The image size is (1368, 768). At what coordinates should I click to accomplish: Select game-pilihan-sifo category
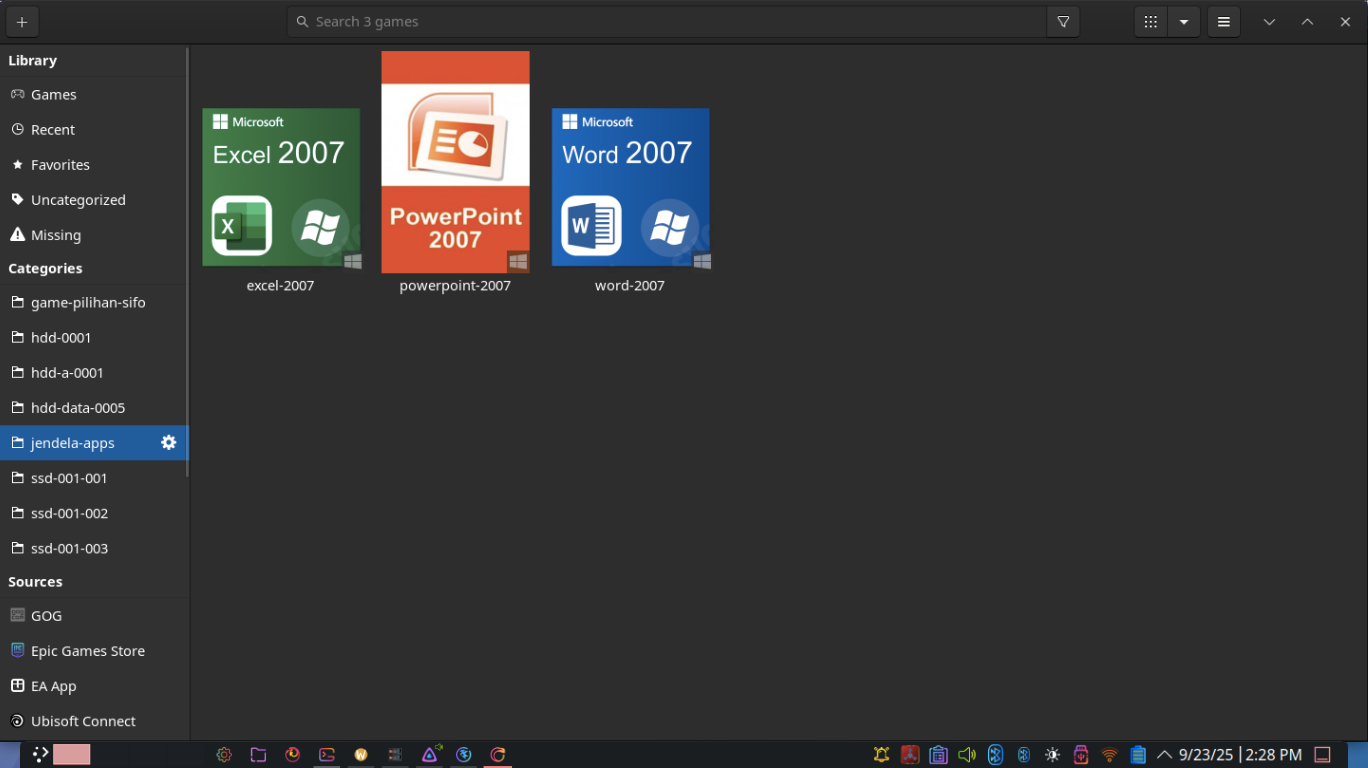[x=94, y=302]
